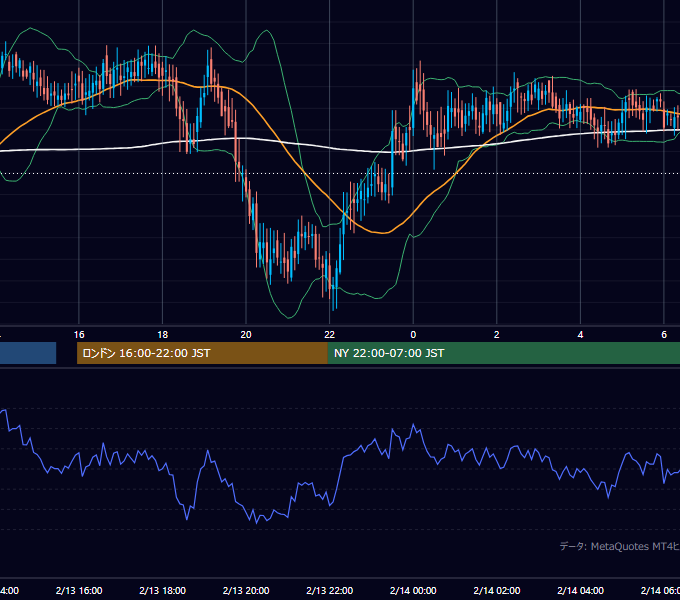Click the 2/13 16:00 time label

[79, 590]
